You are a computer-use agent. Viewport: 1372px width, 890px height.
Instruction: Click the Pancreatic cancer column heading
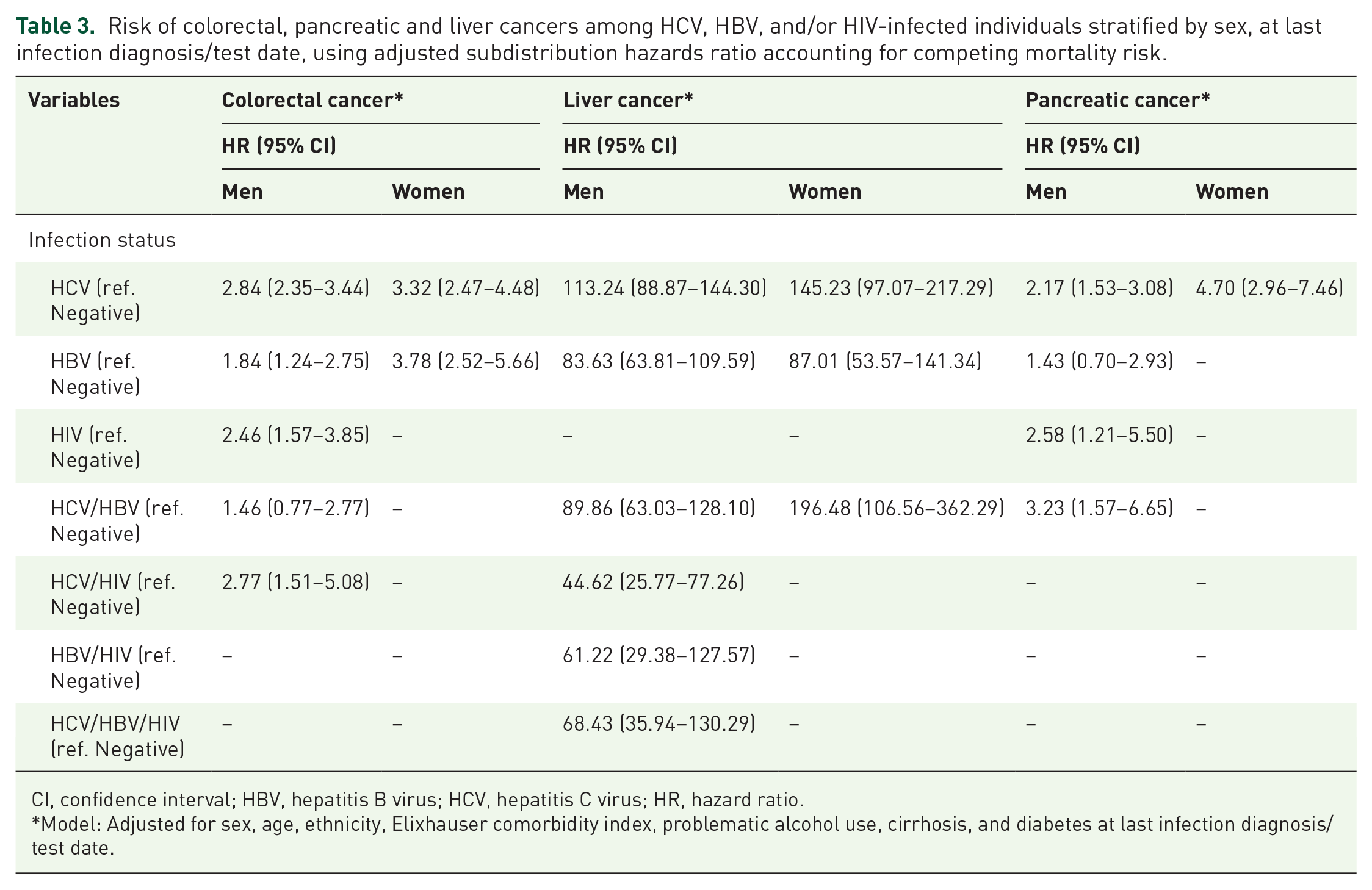(x=1117, y=100)
